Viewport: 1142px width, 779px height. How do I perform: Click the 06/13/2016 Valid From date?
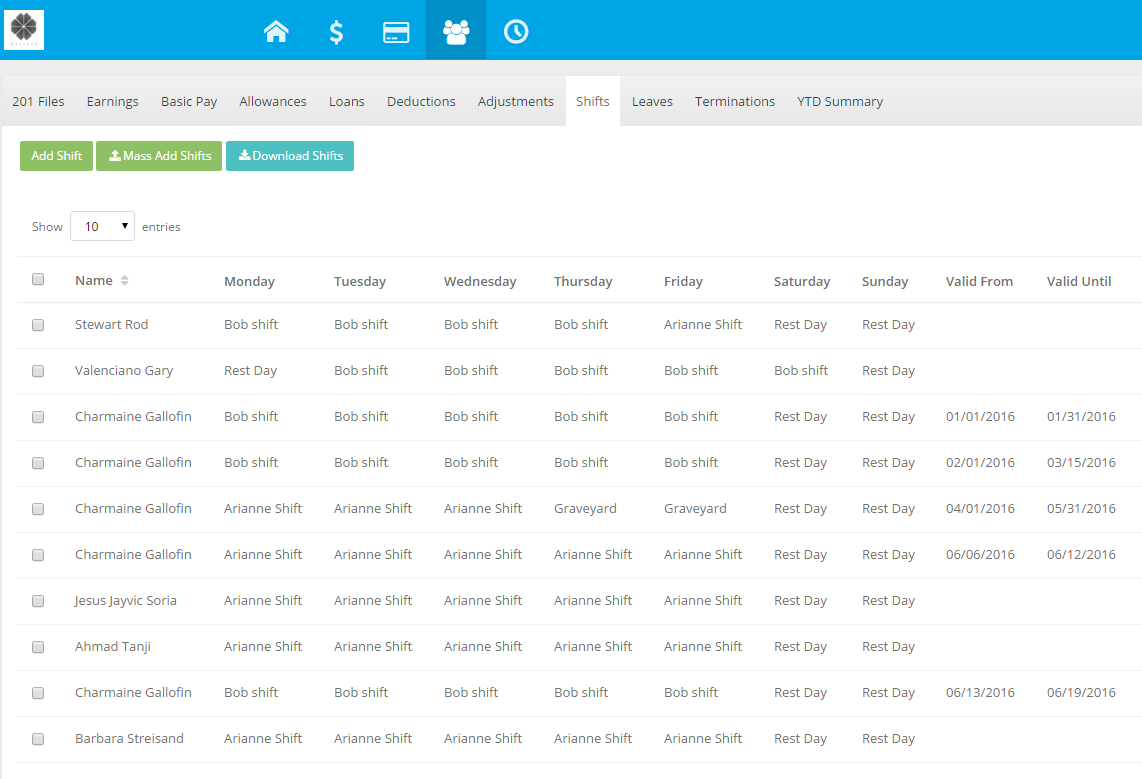pos(980,692)
